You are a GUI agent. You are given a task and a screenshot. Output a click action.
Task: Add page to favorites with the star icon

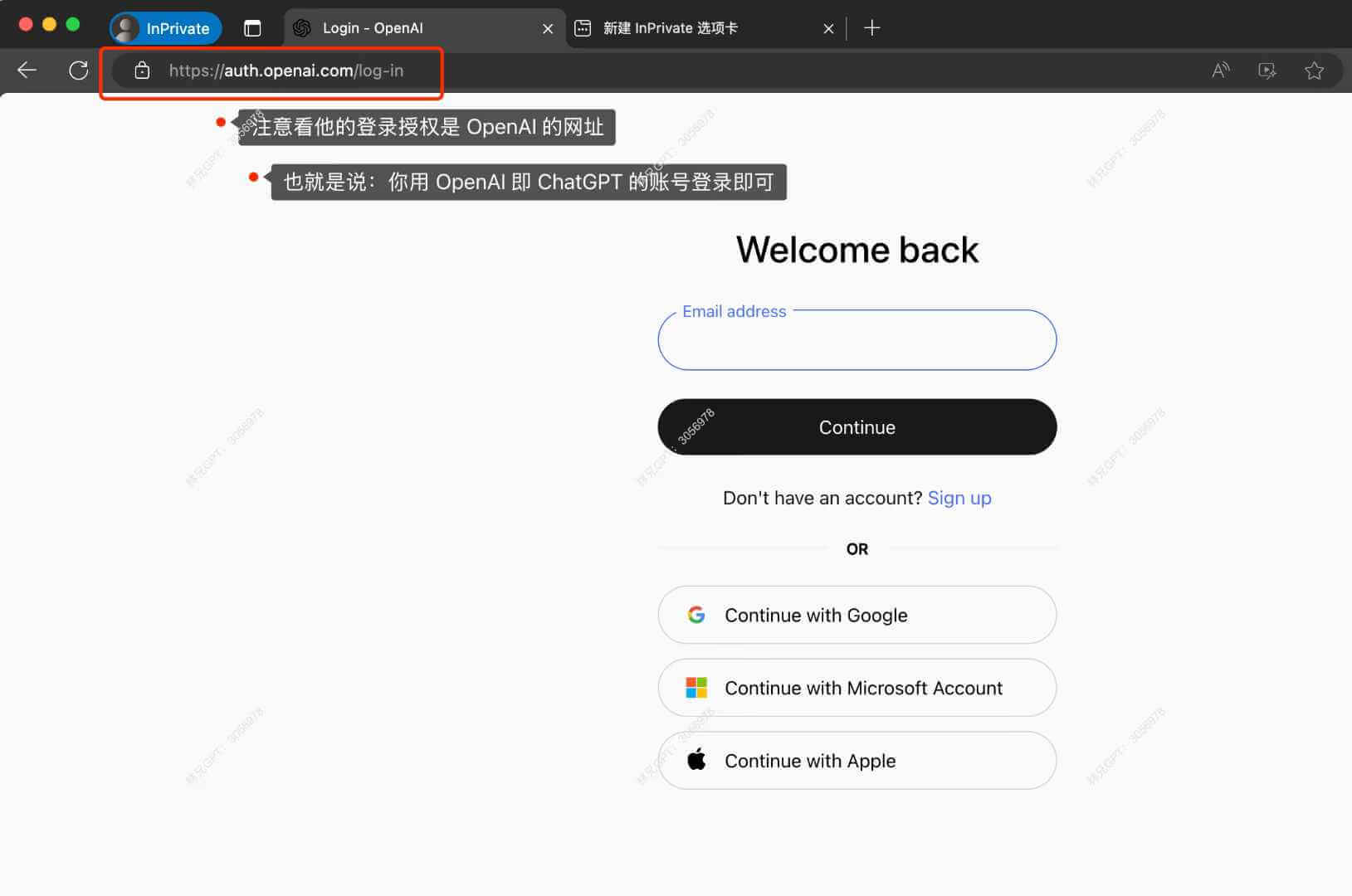[1314, 71]
